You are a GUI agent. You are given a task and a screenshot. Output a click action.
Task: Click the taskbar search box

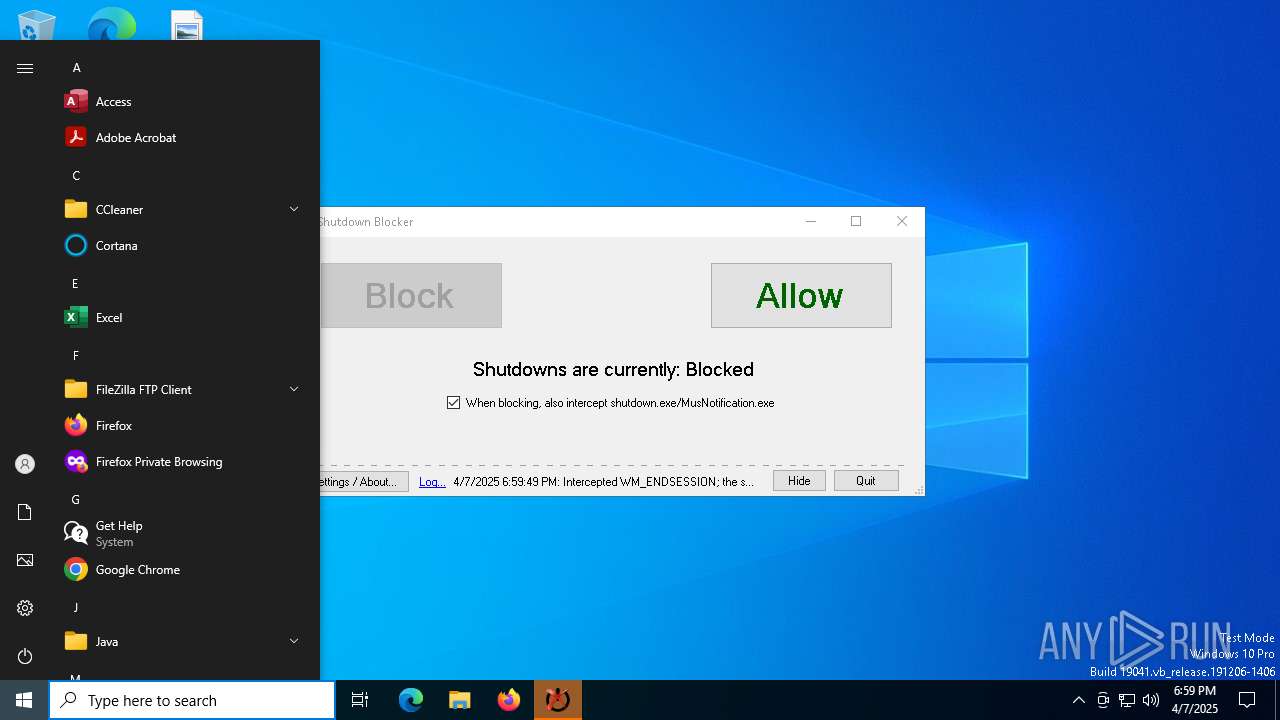point(192,700)
